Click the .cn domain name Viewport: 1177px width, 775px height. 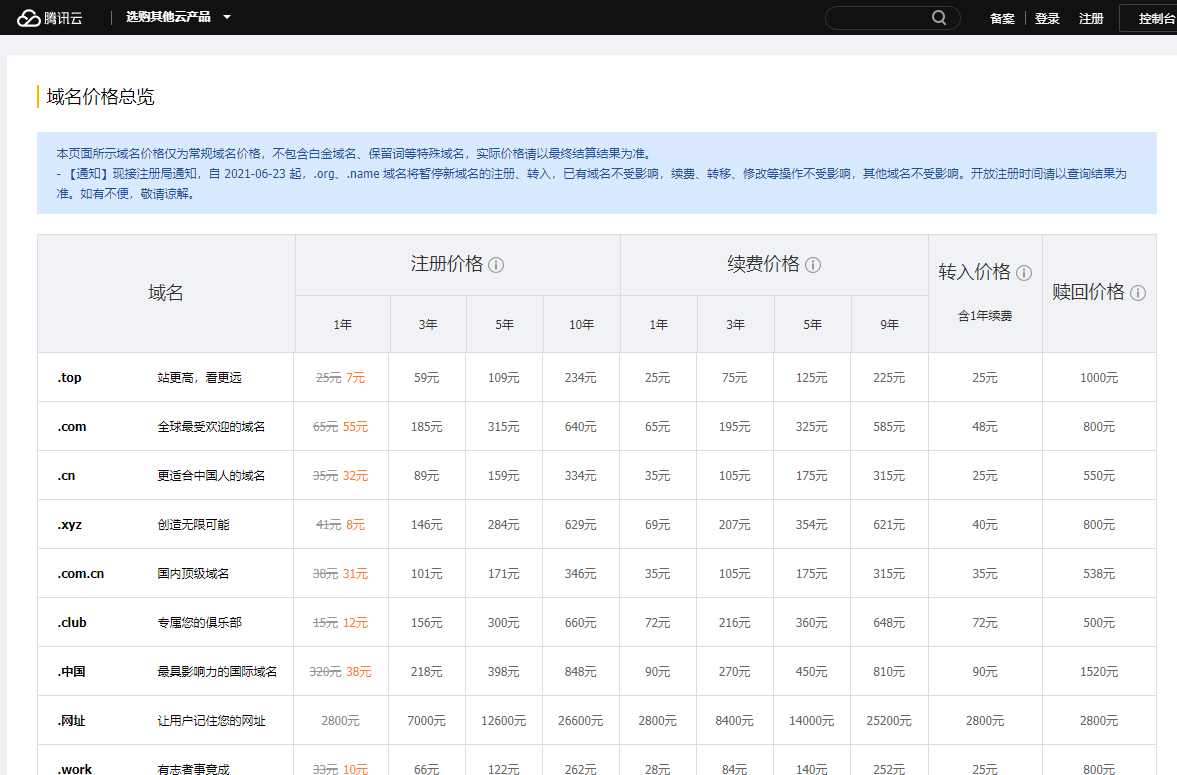[x=66, y=476]
